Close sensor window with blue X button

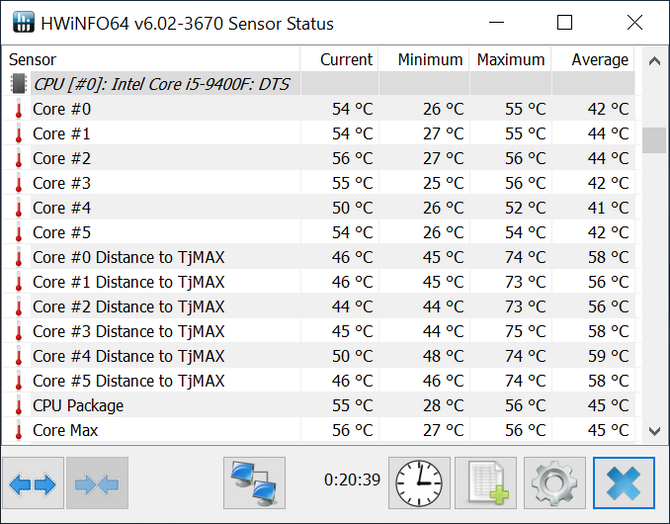(624, 483)
